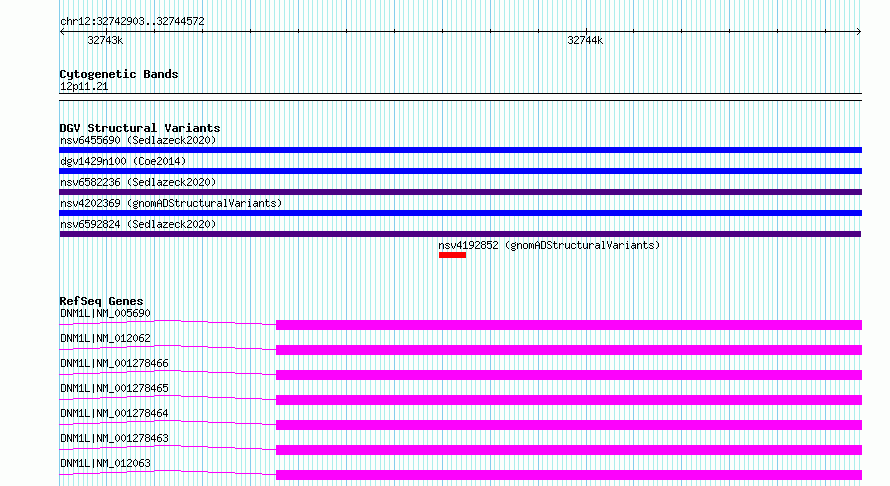This screenshot has width=890, height=486.
Task: Click the magenta exon bar of NM_005690
Action: click(x=569, y=325)
